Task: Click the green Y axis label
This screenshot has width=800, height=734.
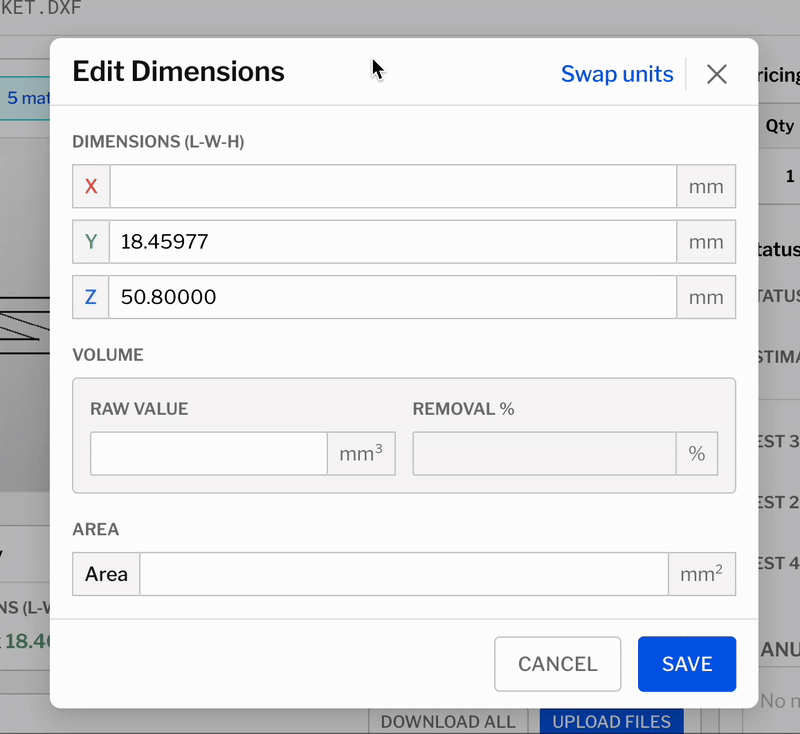Action: [x=91, y=242]
